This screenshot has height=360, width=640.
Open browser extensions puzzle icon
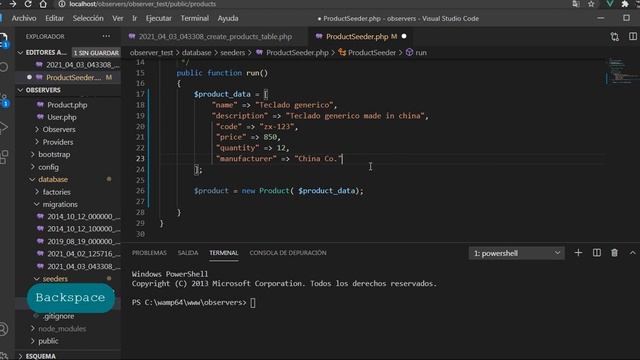tap(624, 4)
